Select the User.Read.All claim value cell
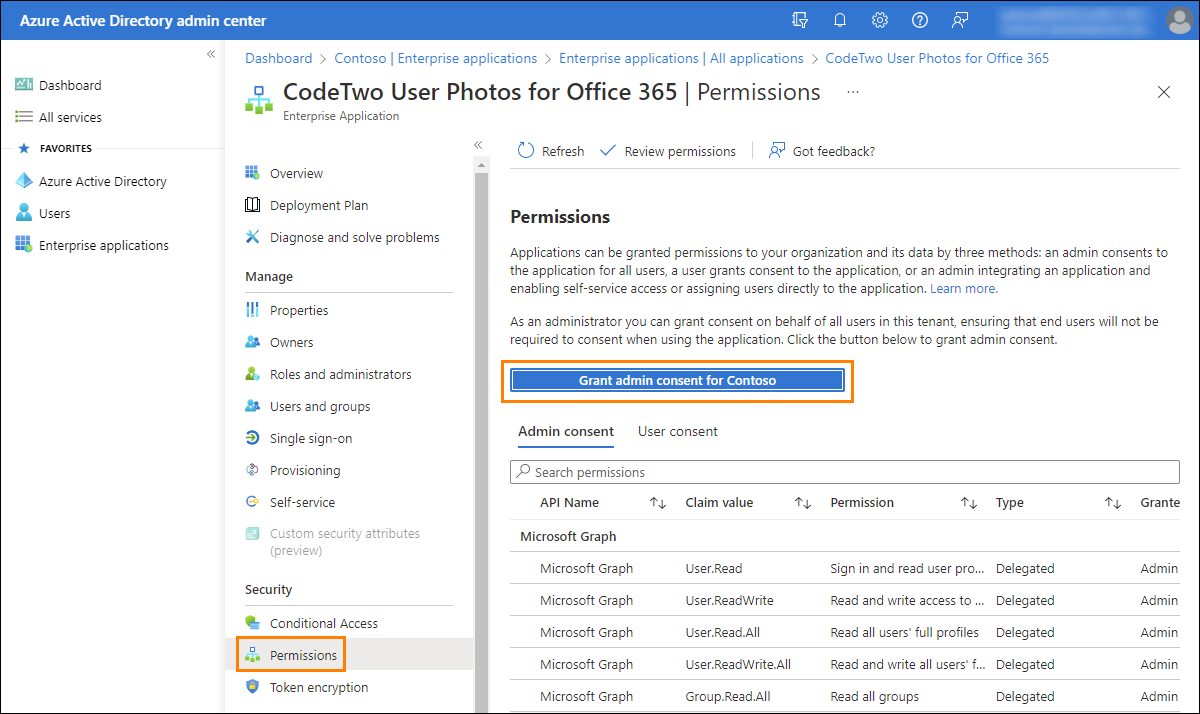 tap(723, 632)
